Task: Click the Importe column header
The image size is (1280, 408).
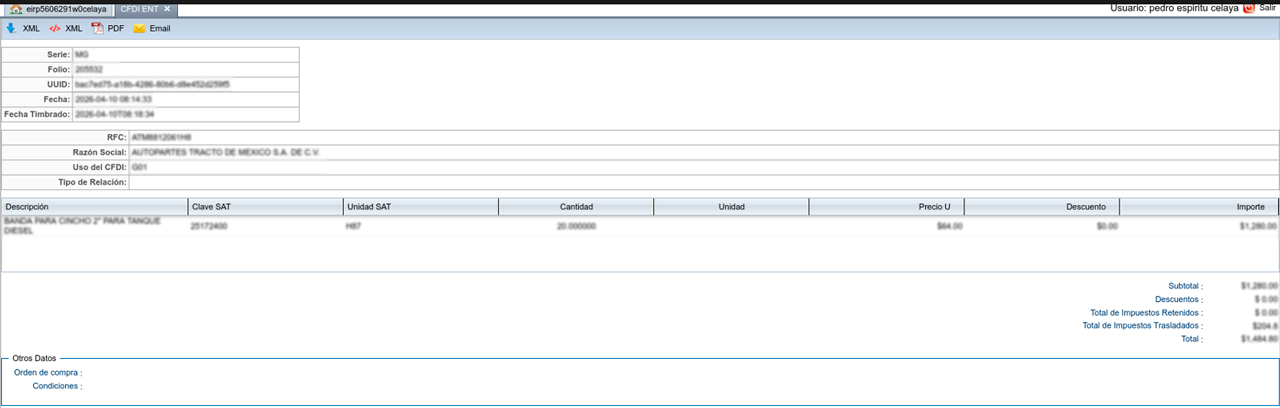Action: 1199,207
